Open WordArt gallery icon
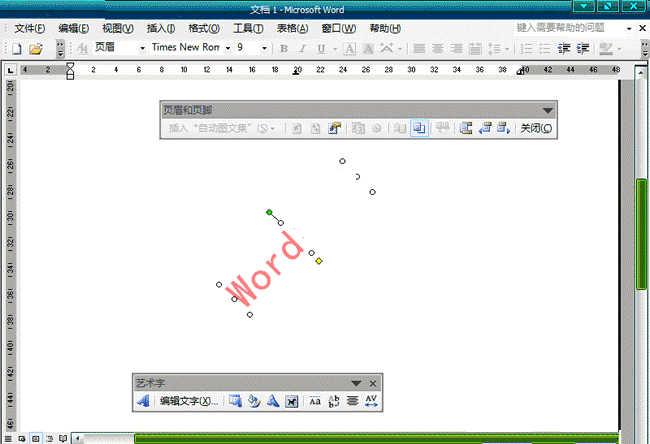 (235, 401)
